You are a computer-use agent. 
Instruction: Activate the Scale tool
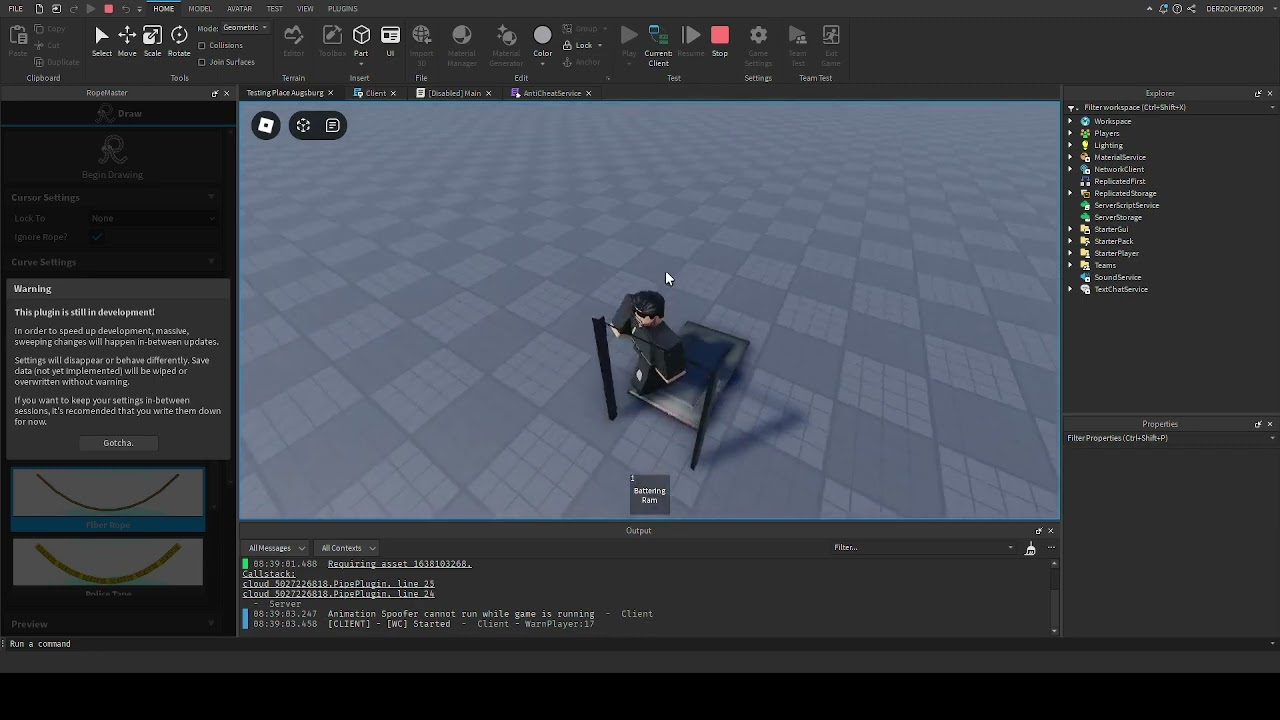[x=152, y=41]
